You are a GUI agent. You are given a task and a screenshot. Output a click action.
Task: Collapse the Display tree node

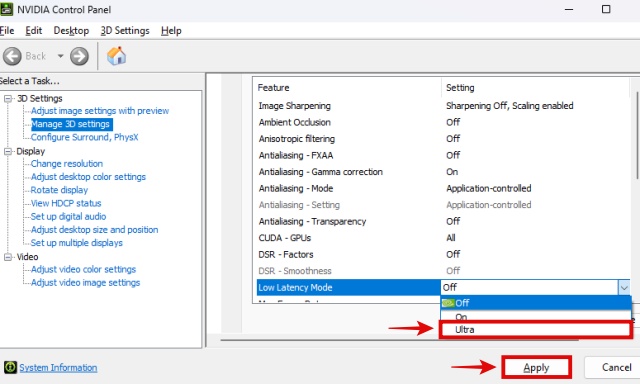click(x=8, y=151)
